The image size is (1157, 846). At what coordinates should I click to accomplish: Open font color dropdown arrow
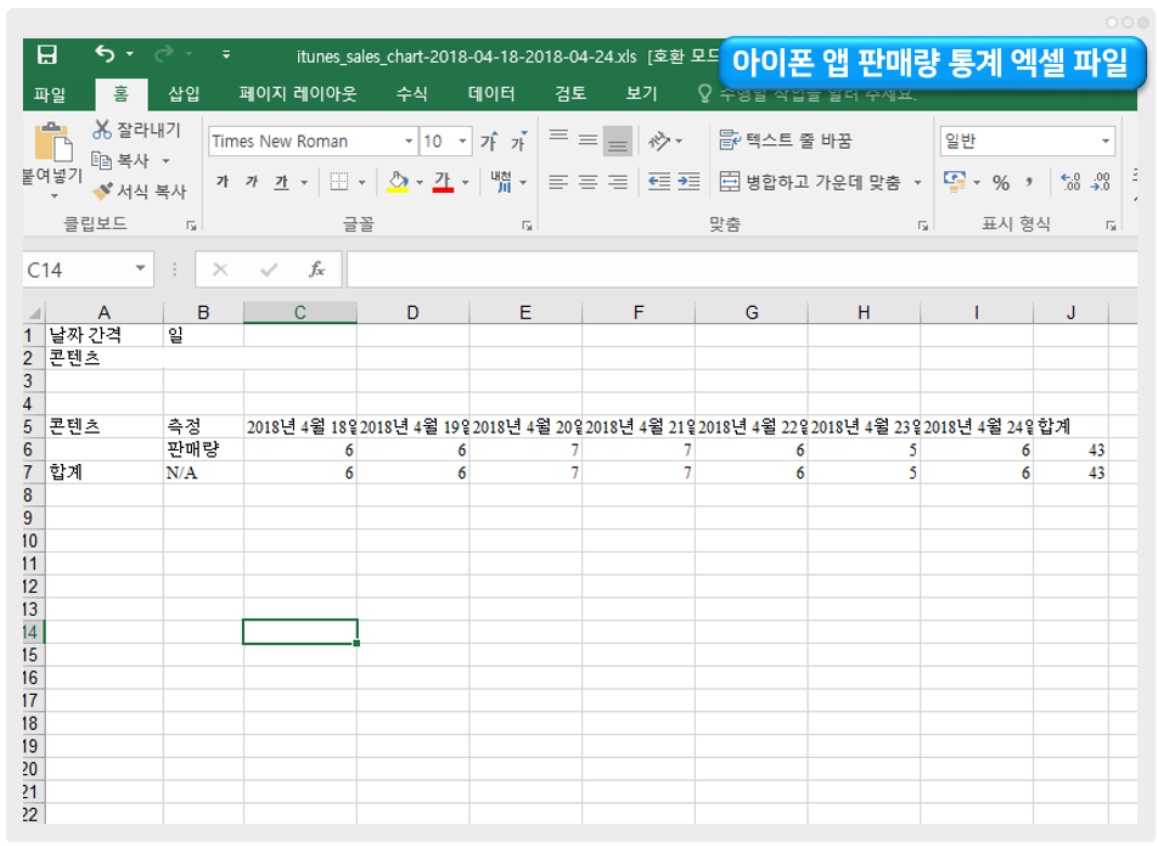(465, 182)
